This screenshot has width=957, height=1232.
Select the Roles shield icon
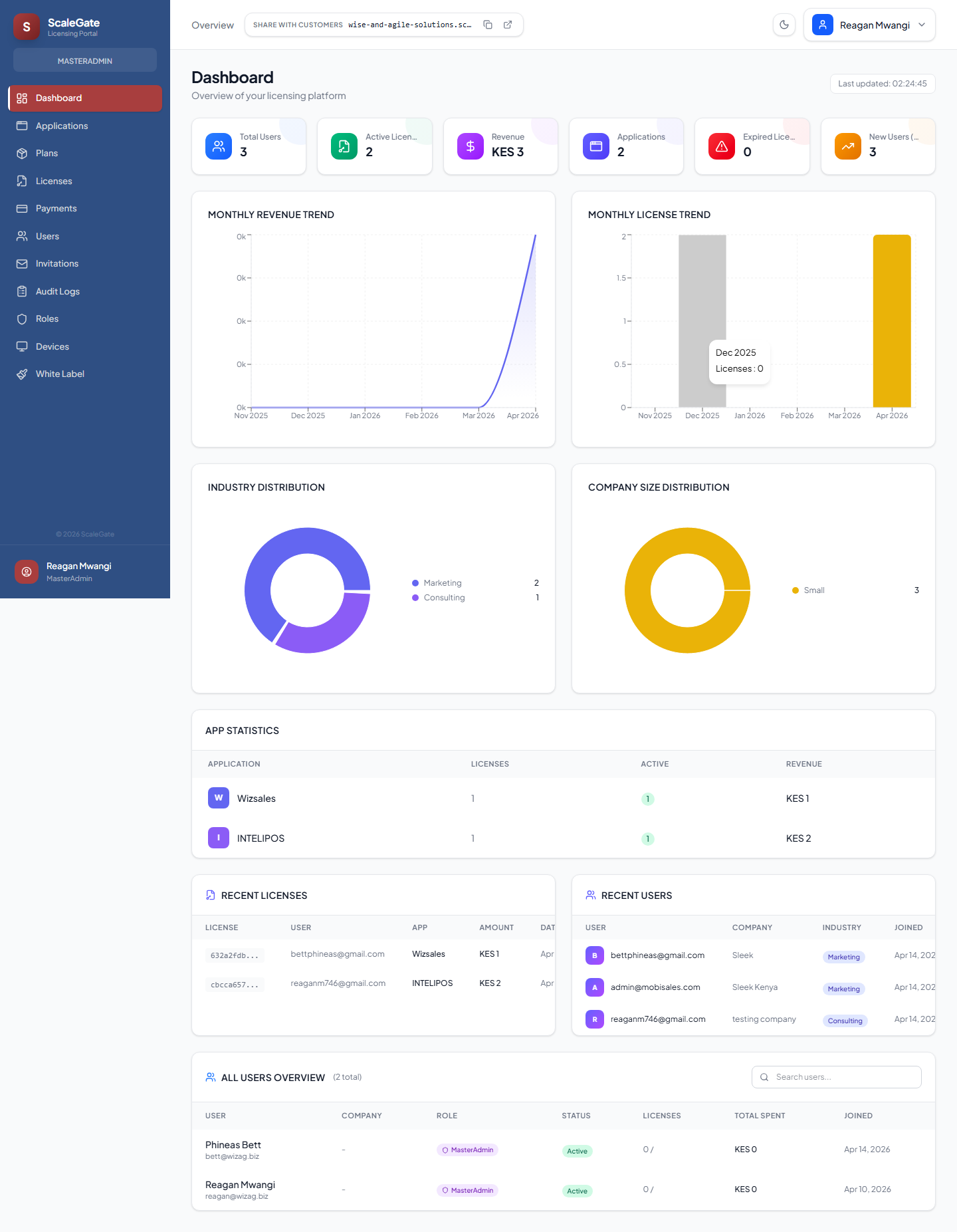[22, 319]
